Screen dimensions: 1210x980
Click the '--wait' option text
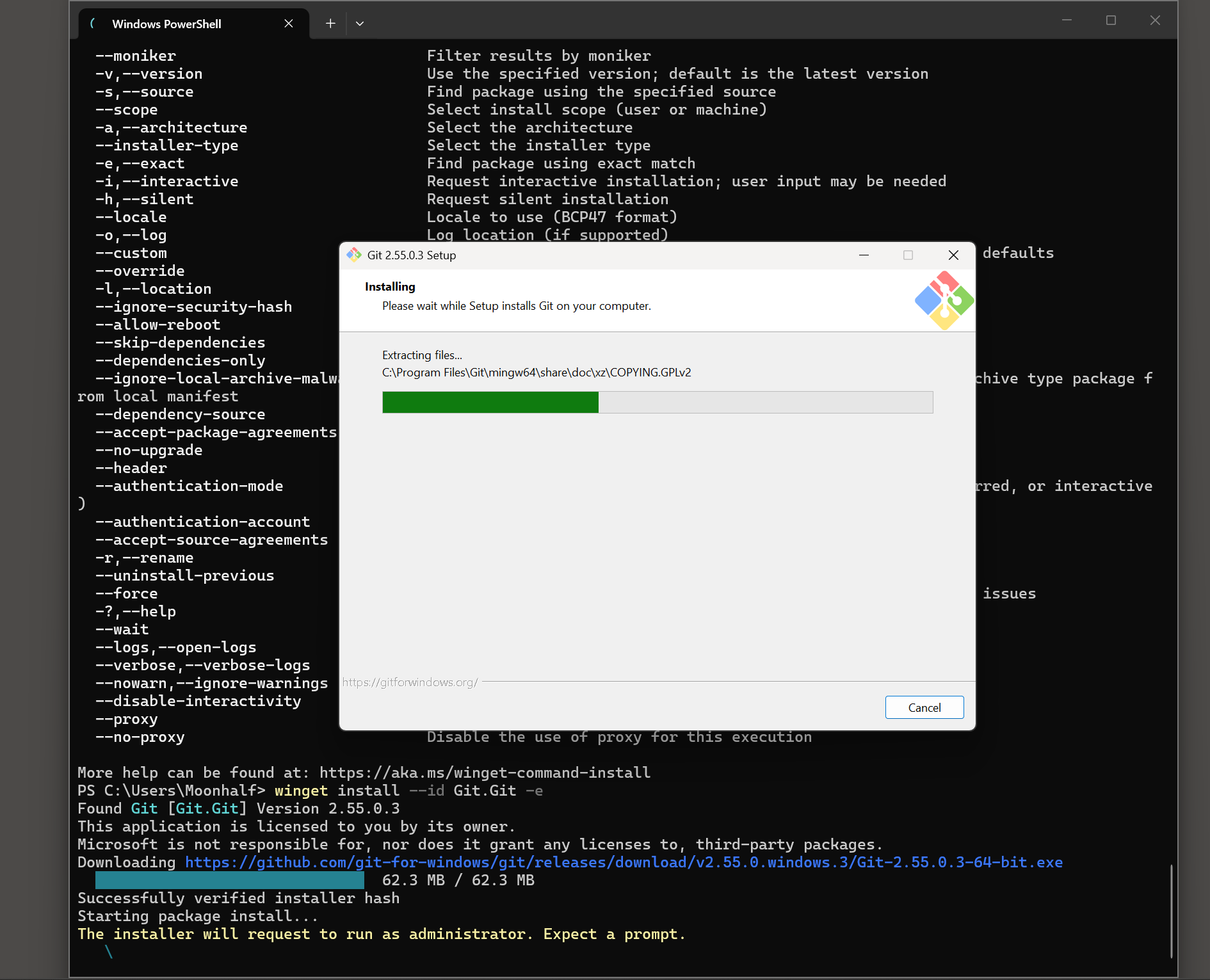[x=122, y=629]
